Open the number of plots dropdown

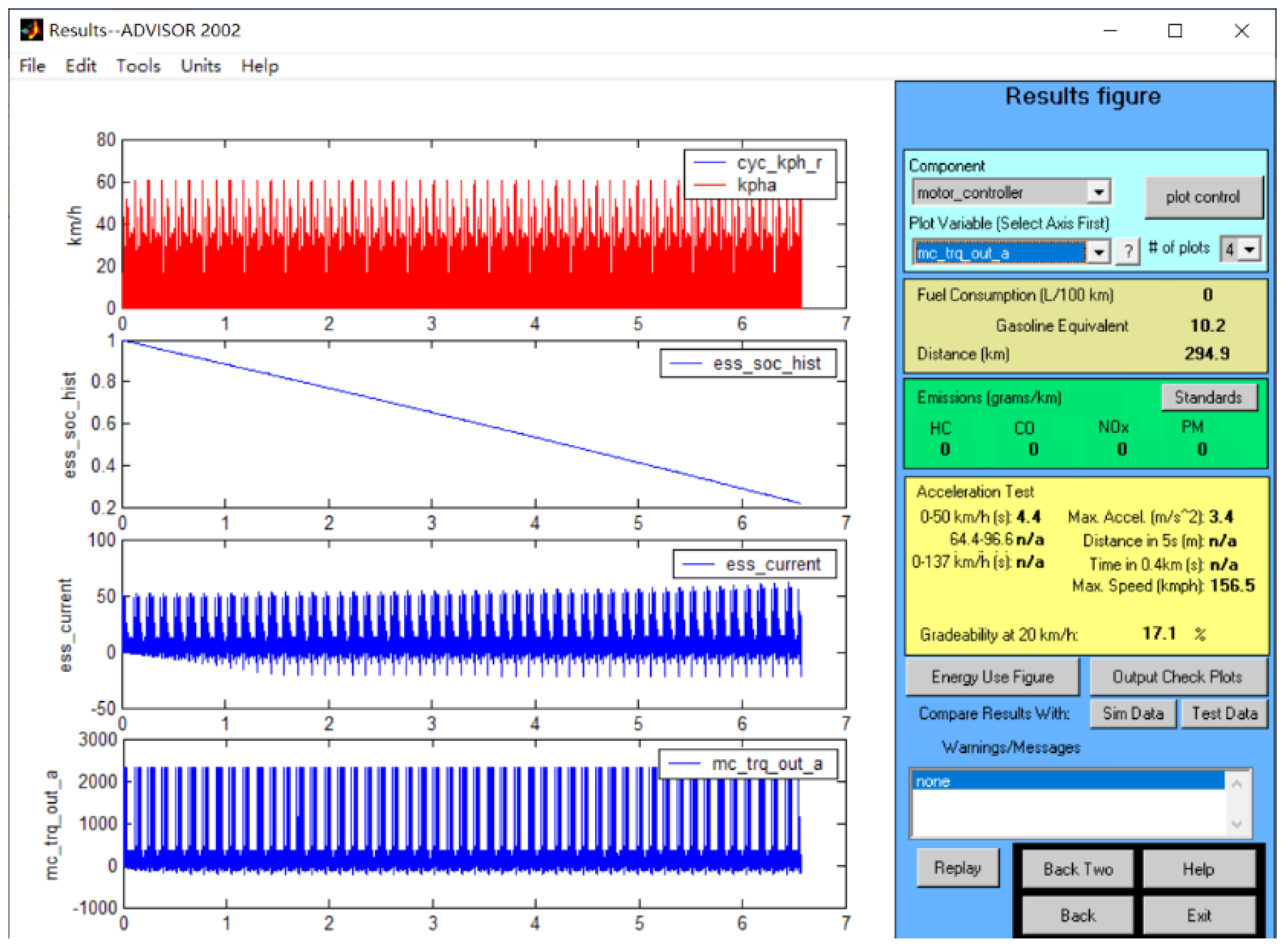point(1249,250)
